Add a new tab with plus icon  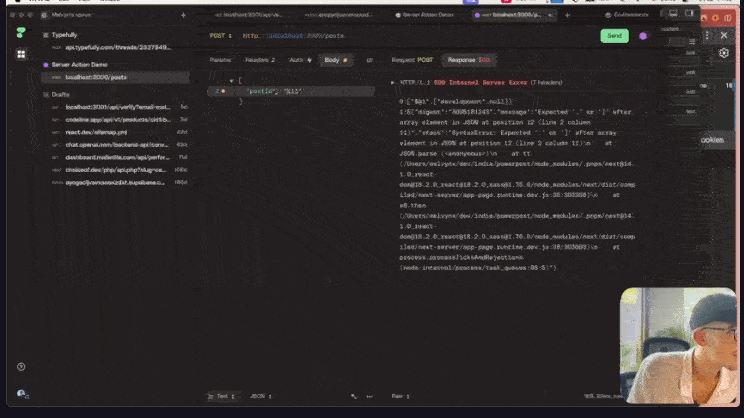[x=183, y=16]
